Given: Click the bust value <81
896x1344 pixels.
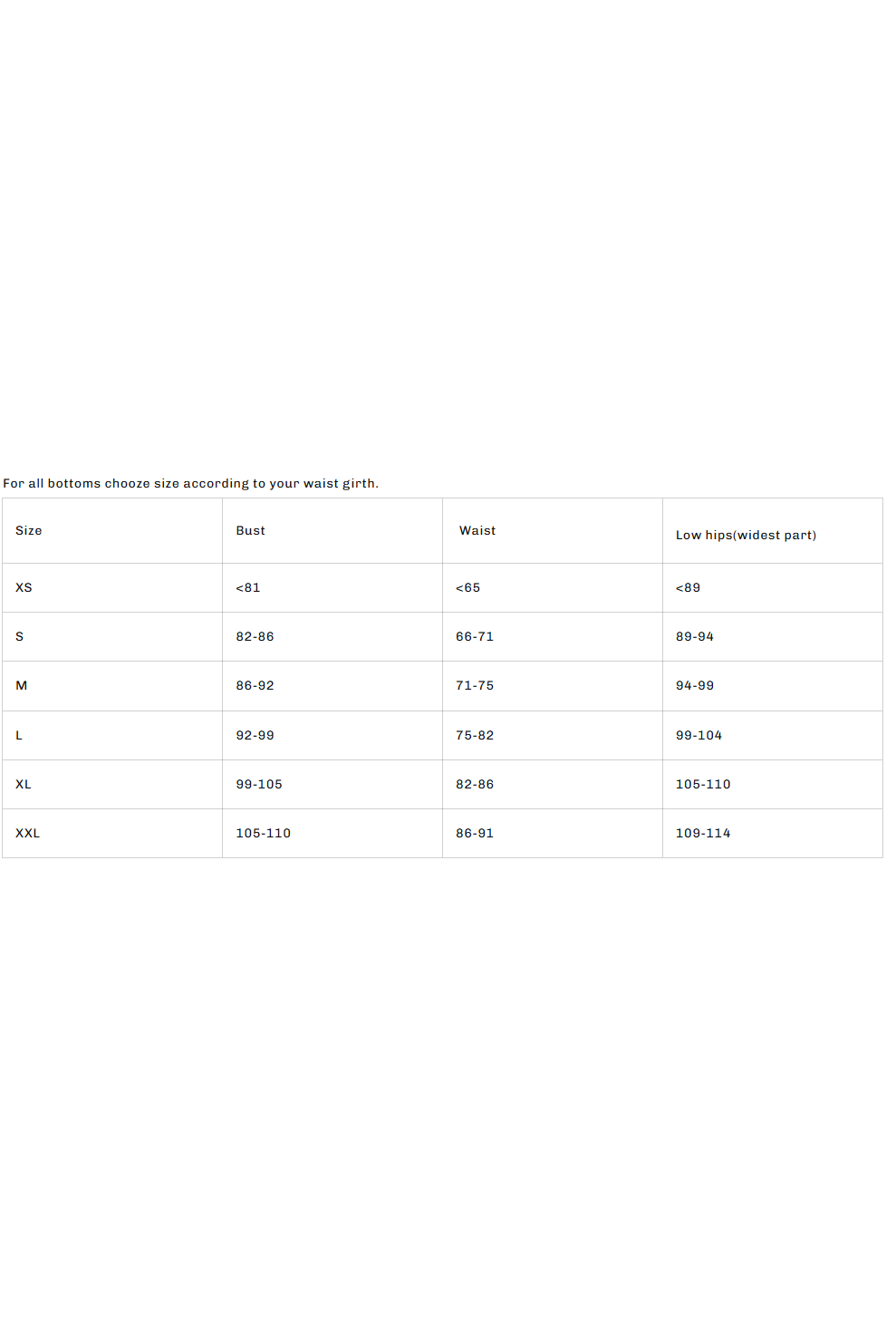Looking at the screenshot, I should pos(248,588).
